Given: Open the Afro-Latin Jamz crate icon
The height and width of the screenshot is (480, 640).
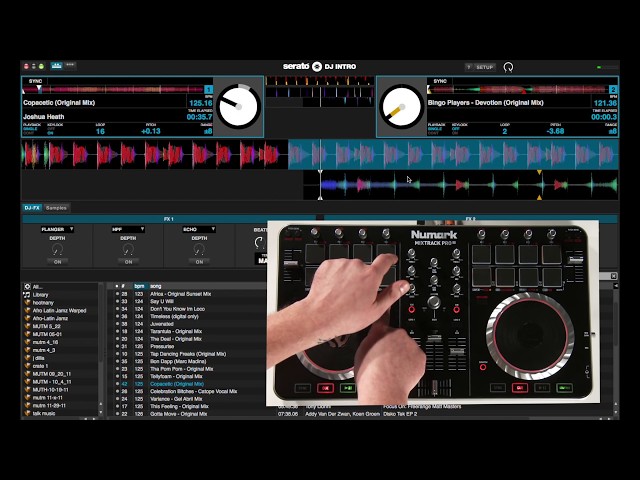Looking at the screenshot, I should [x=27, y=318].
